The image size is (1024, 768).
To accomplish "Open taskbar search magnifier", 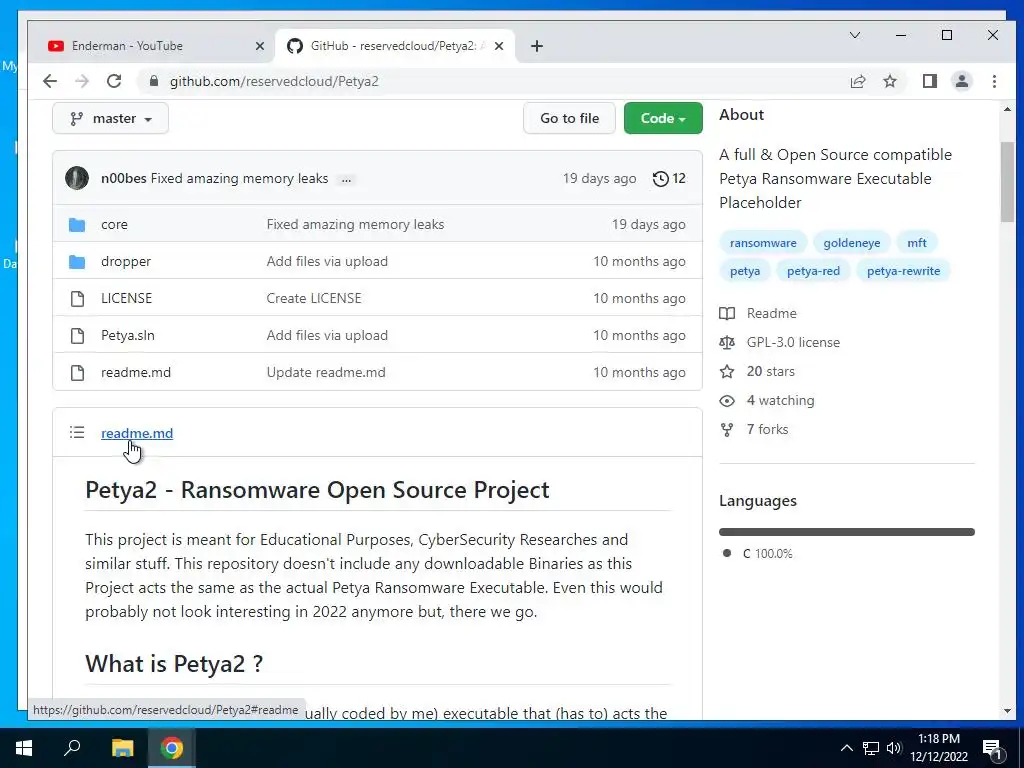I will click(x=72, y=748).
